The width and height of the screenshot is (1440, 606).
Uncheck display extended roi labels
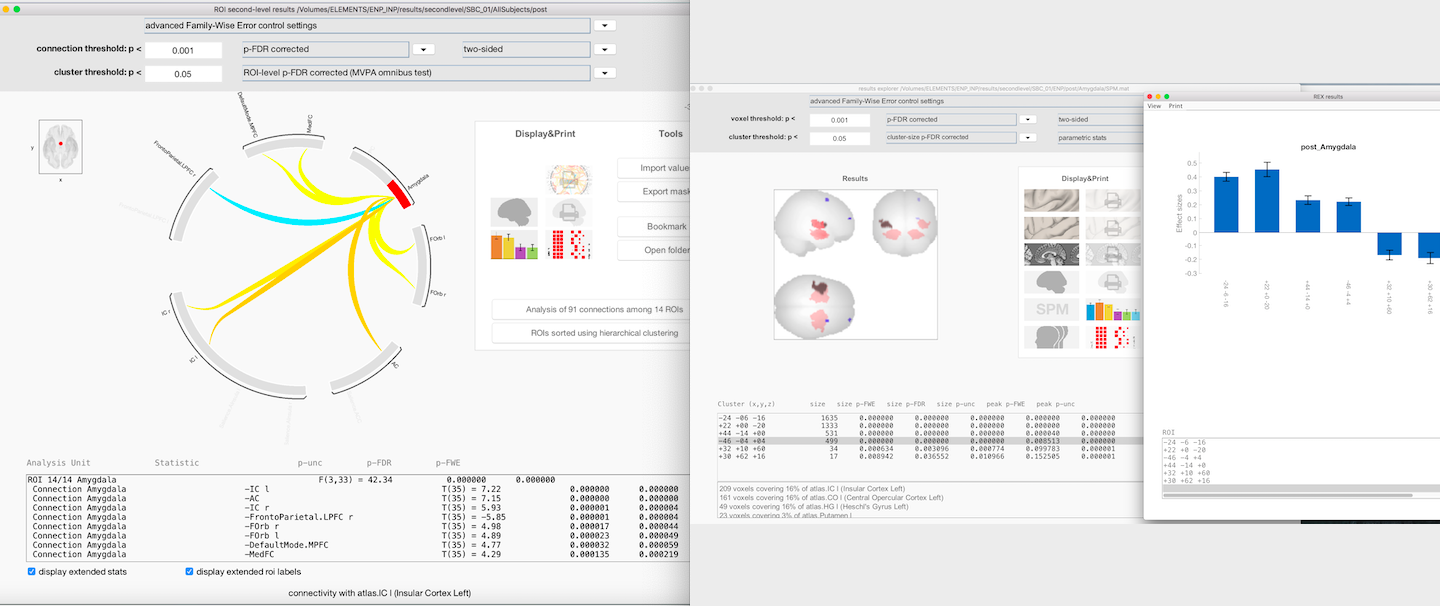(190, 572)
